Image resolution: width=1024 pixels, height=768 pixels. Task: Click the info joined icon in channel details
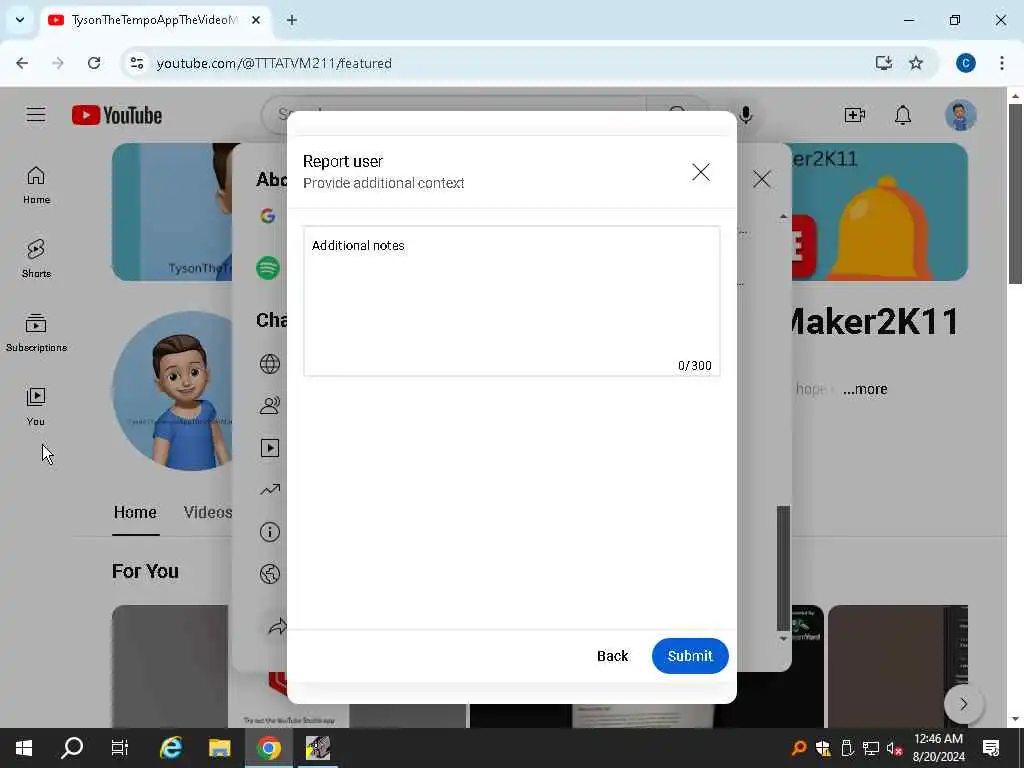click(x=270, y=532)
